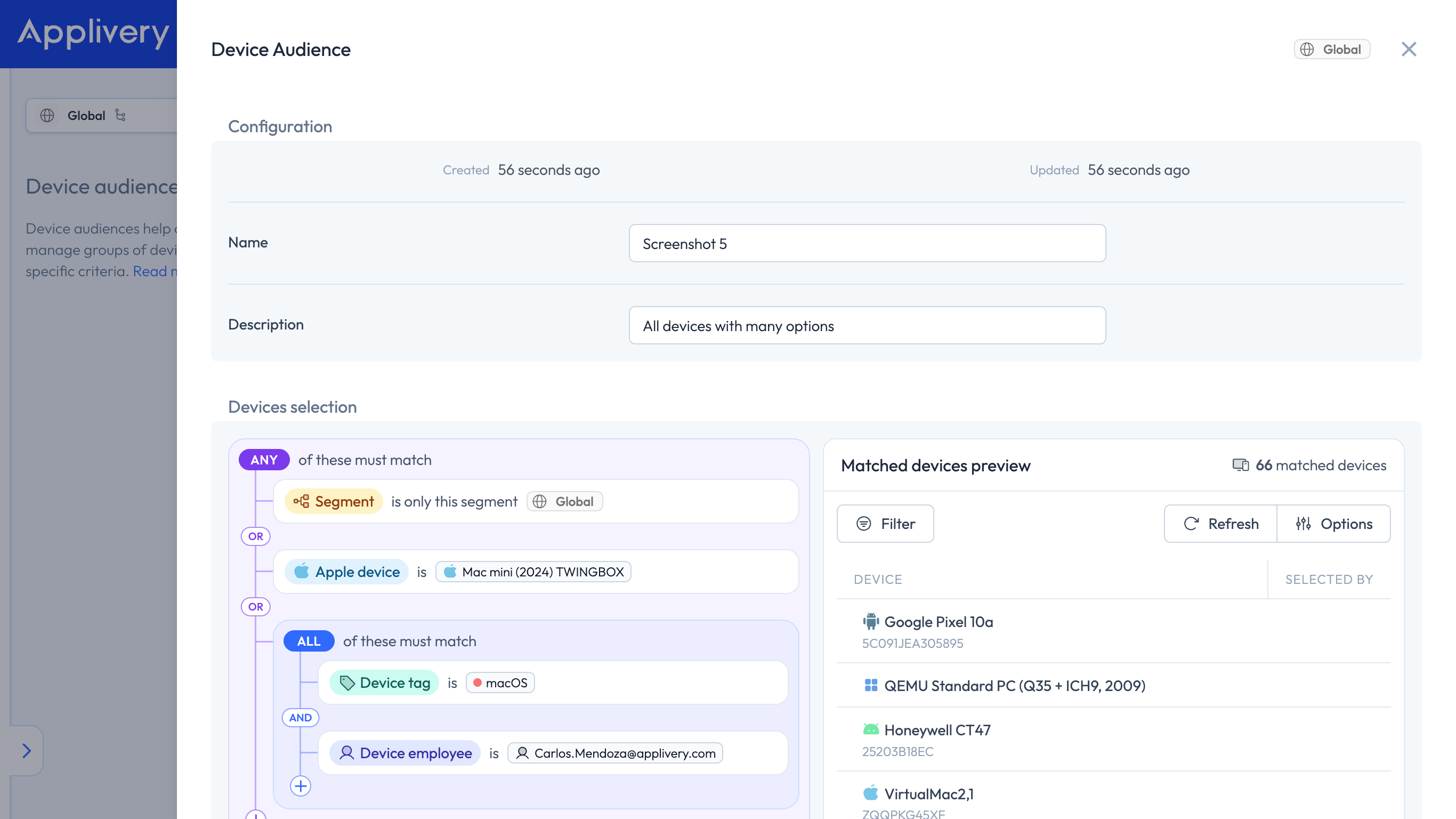The width and height of the screenshot is (1456, 819).
Task: Click the Device tag label icon
Action: (346, 682)
